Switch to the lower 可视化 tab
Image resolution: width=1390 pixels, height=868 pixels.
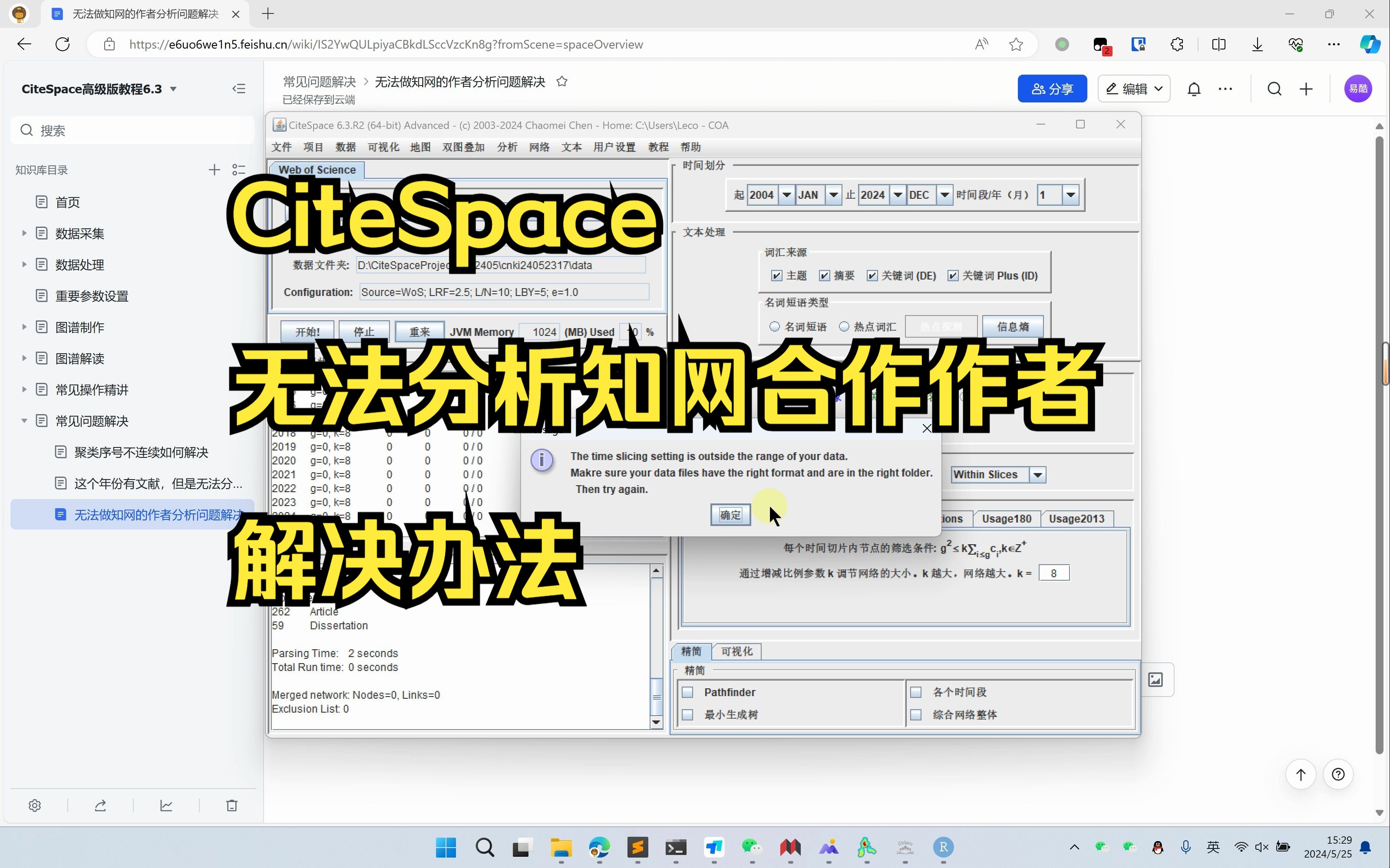[x=737, y=651]
